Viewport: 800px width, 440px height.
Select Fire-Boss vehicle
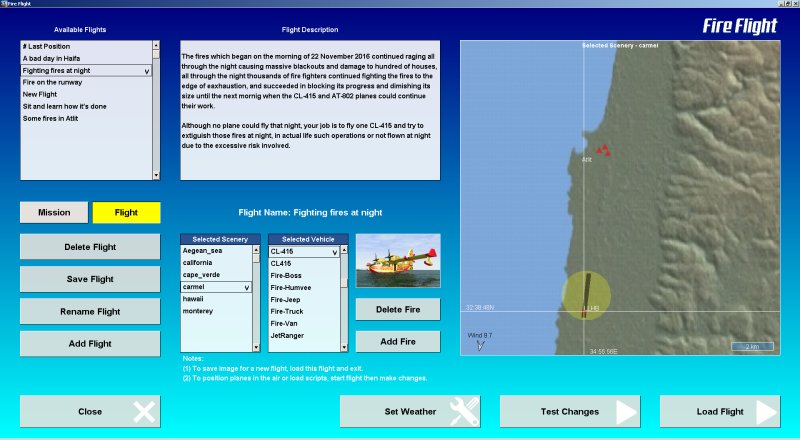[x=304, y=276]
